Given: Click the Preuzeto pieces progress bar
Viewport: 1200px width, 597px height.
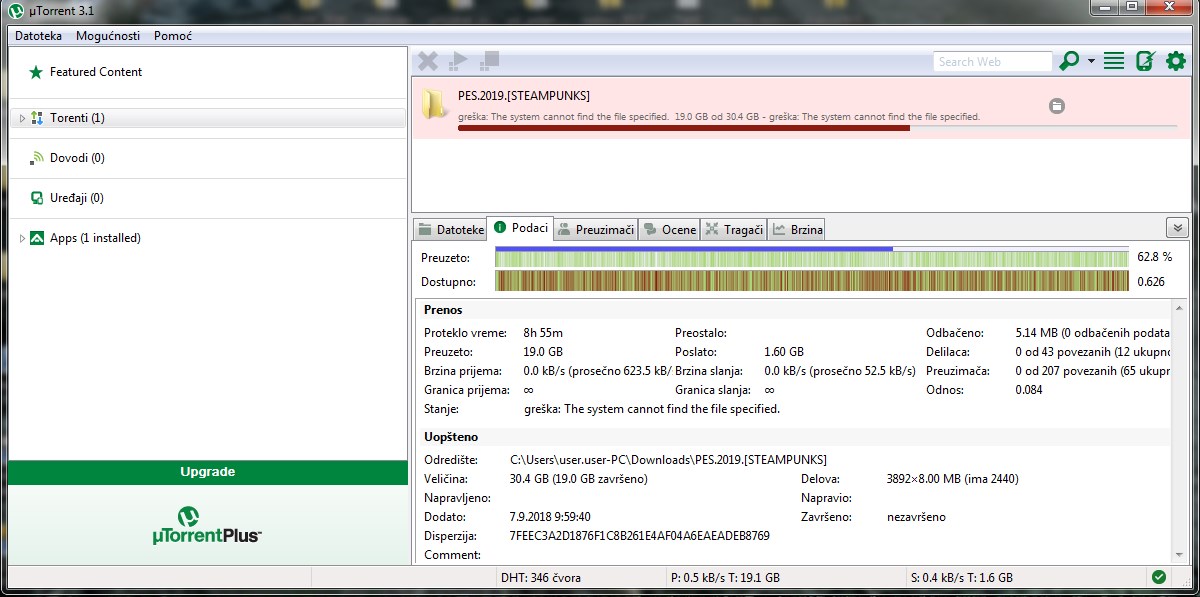Looking at the screenshot, I should tap(812, 258).
